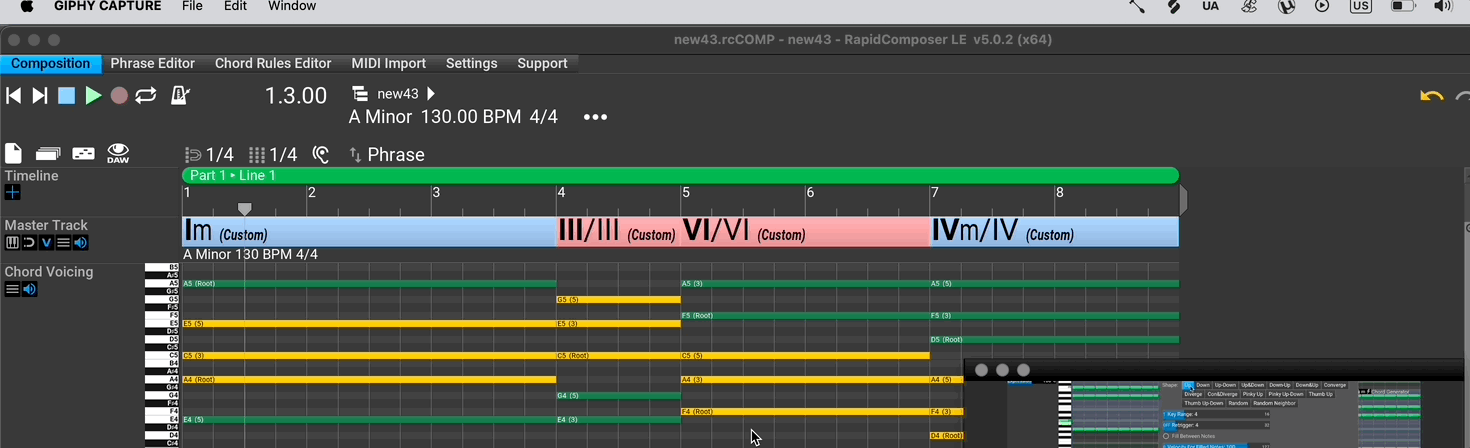Toggle the metronome icon
Screen dimensions: 1470x448
[180, 96]
